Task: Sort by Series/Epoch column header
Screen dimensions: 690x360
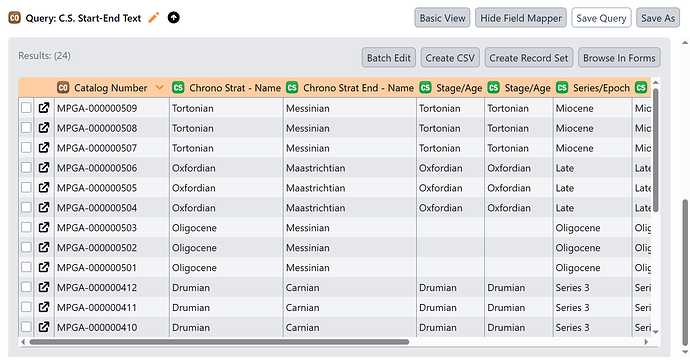Action: coord(601,88)
